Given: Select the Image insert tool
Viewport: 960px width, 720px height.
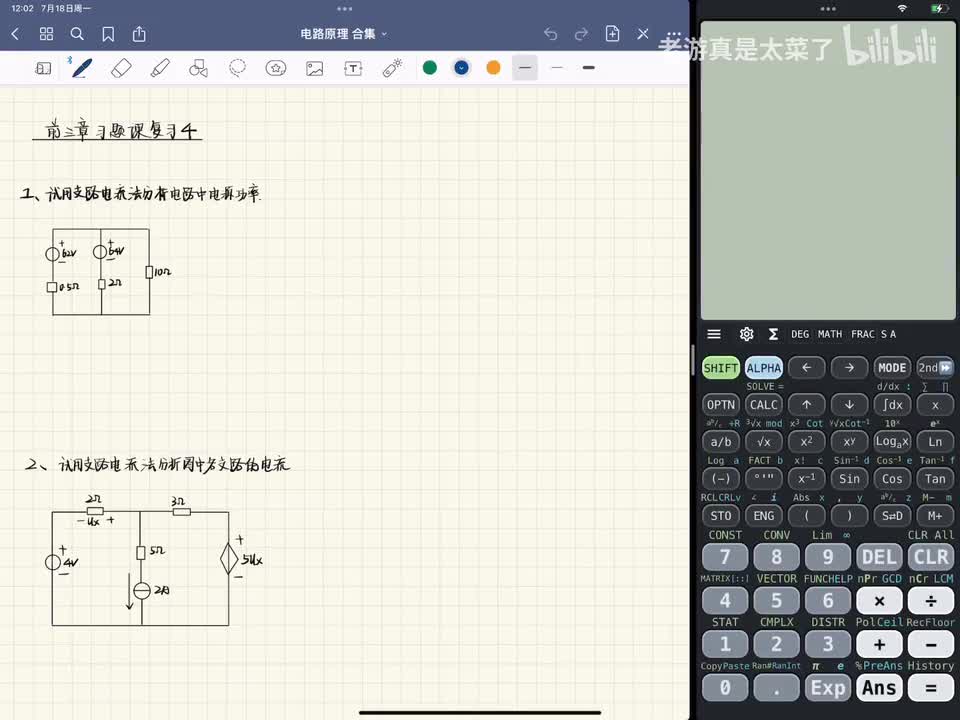Looking at the screenshot, I should pyautogui.click(x=315, y=68).
